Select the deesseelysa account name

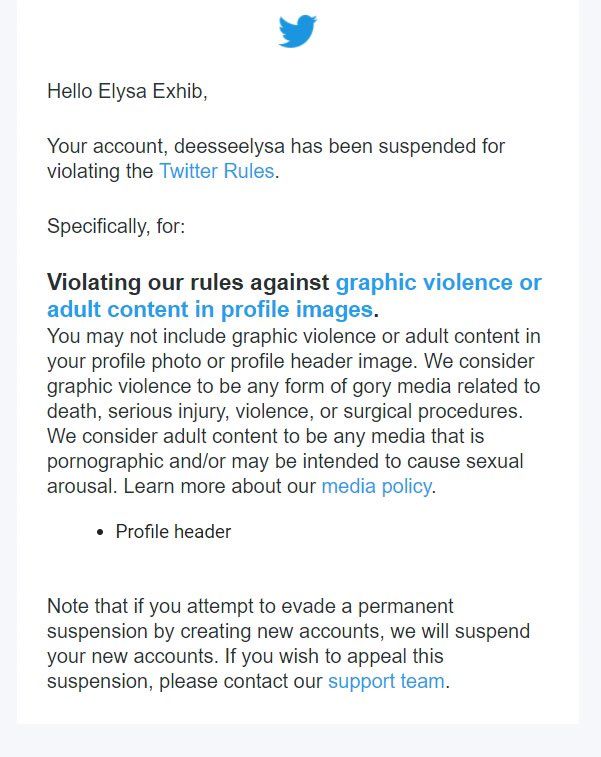229,146
